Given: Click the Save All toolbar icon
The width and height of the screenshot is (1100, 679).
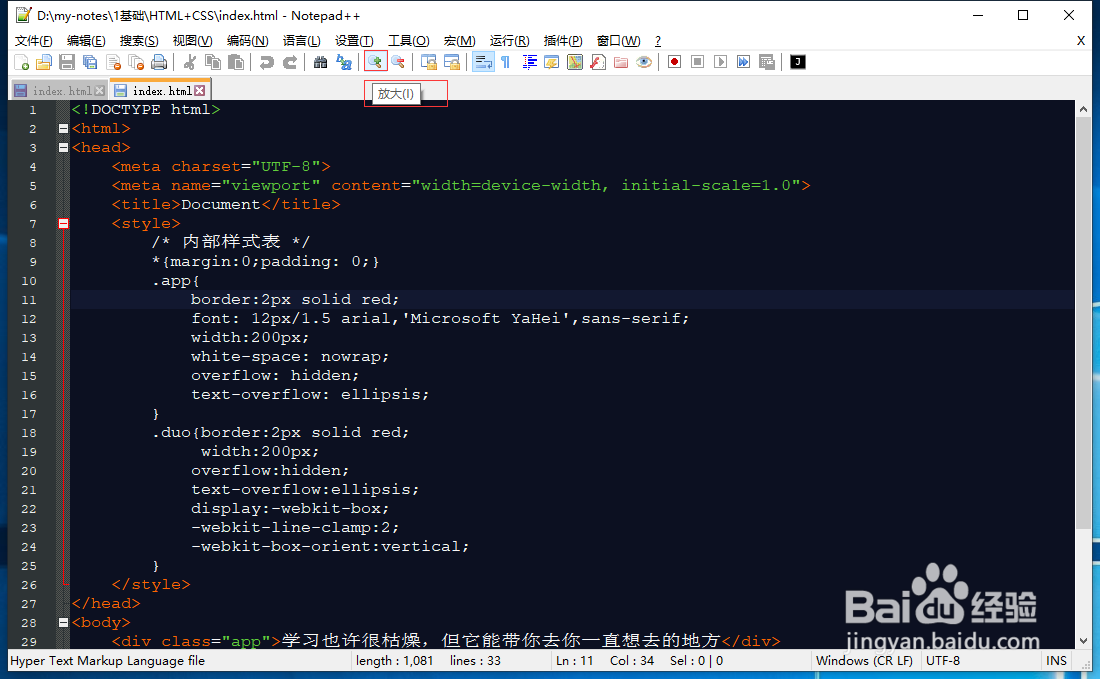Looking at the screenshot, I should (x=90, y=62).
